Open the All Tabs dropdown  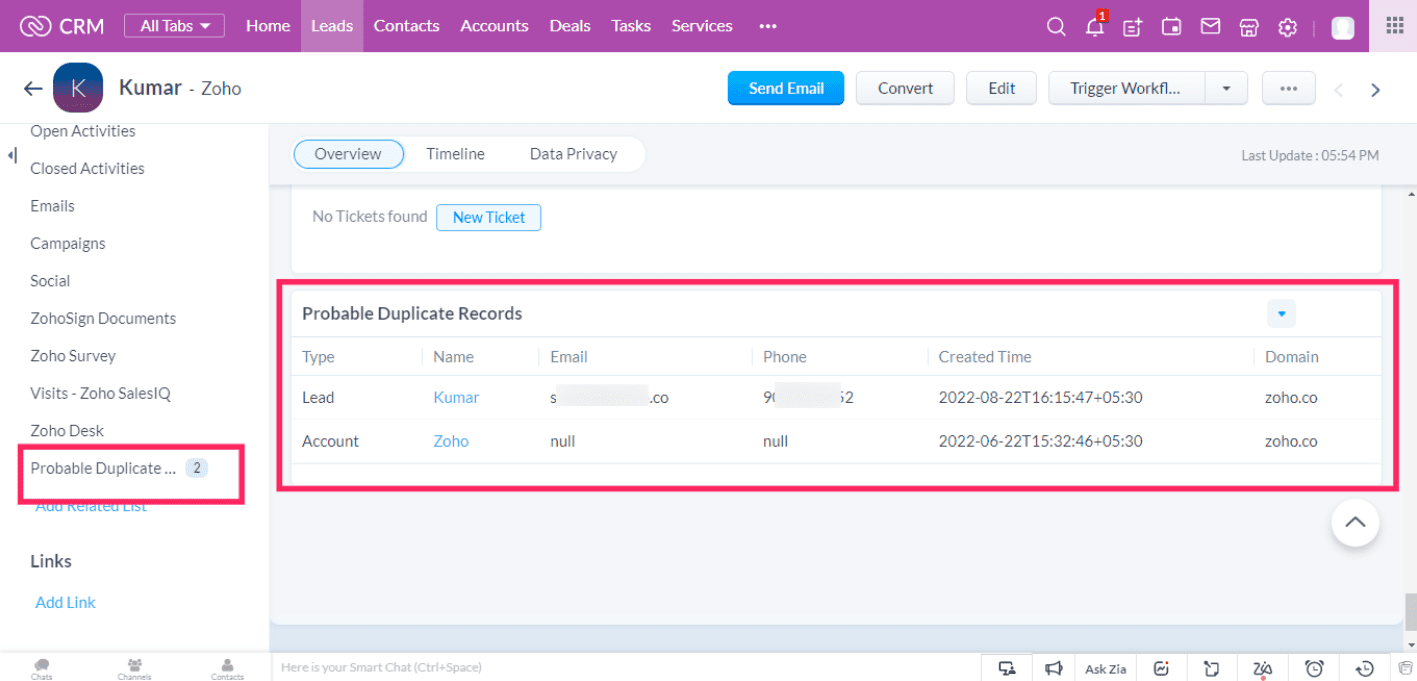tap(175, 26)
